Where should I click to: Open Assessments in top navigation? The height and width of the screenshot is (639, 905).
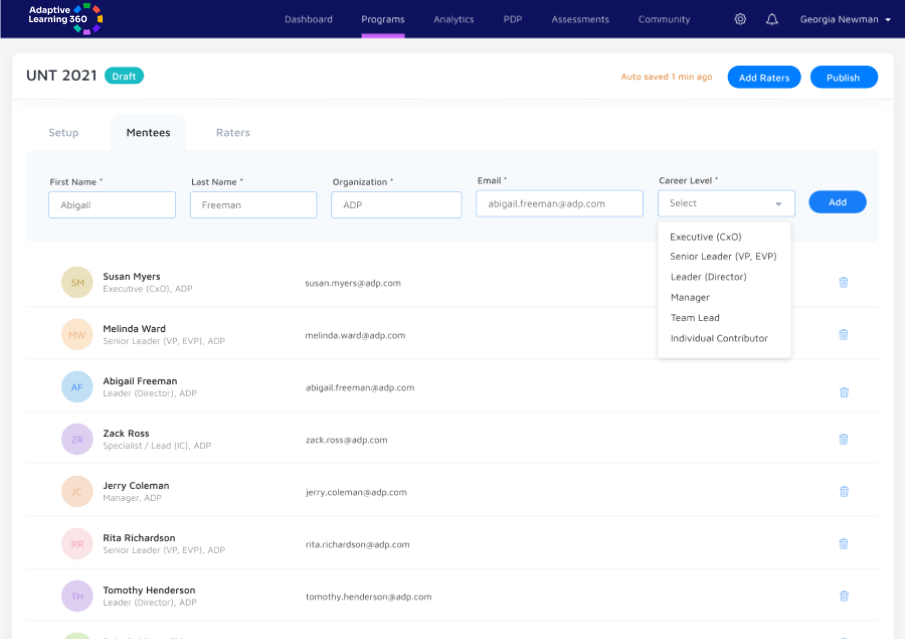[580, 19]
